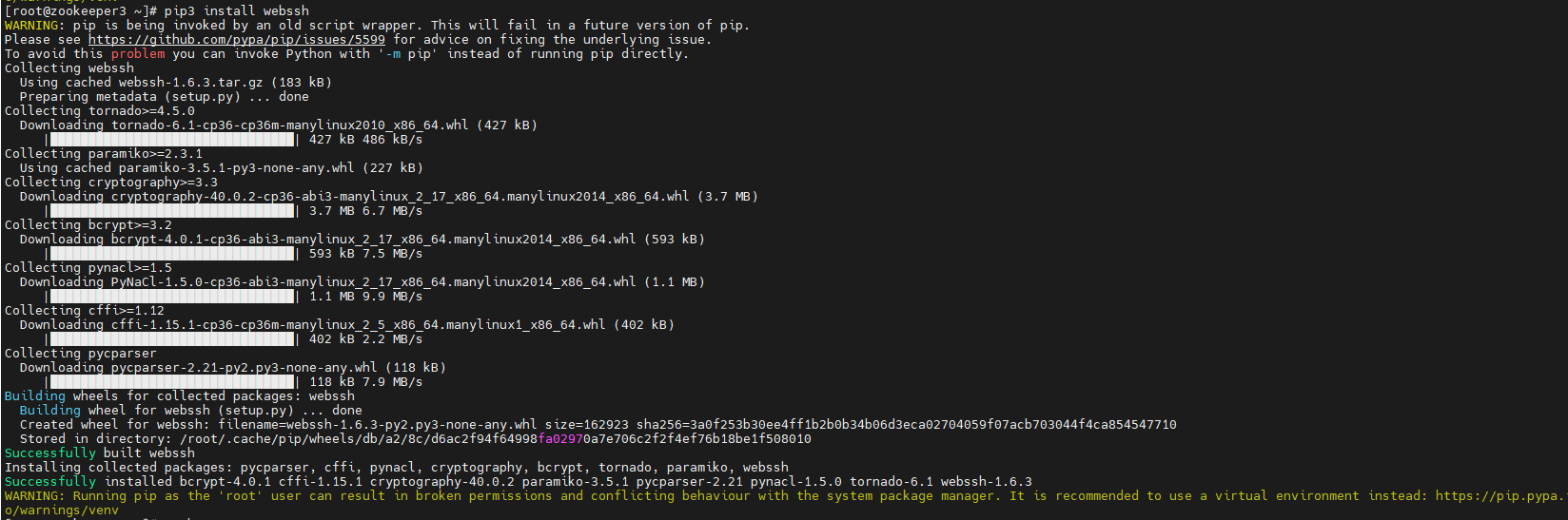Open the GitHub pip issues 5599 link
The height and width of the screenshot is (520, 1568).
click(x=236, y=40)
